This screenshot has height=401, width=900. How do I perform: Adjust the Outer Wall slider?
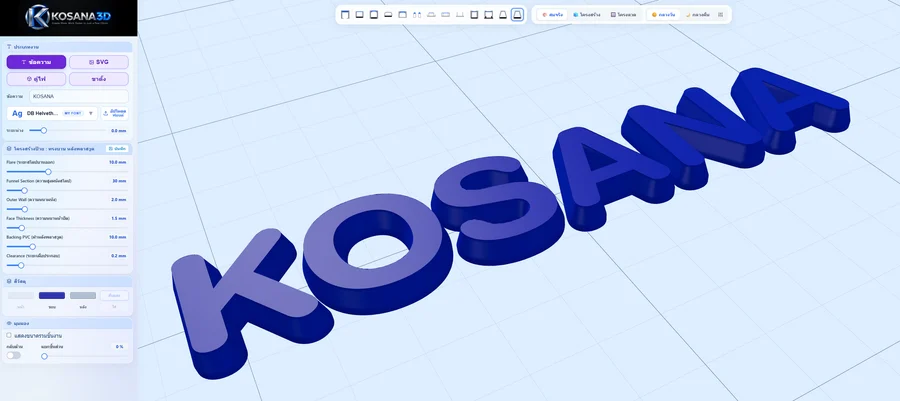(67, 209)
